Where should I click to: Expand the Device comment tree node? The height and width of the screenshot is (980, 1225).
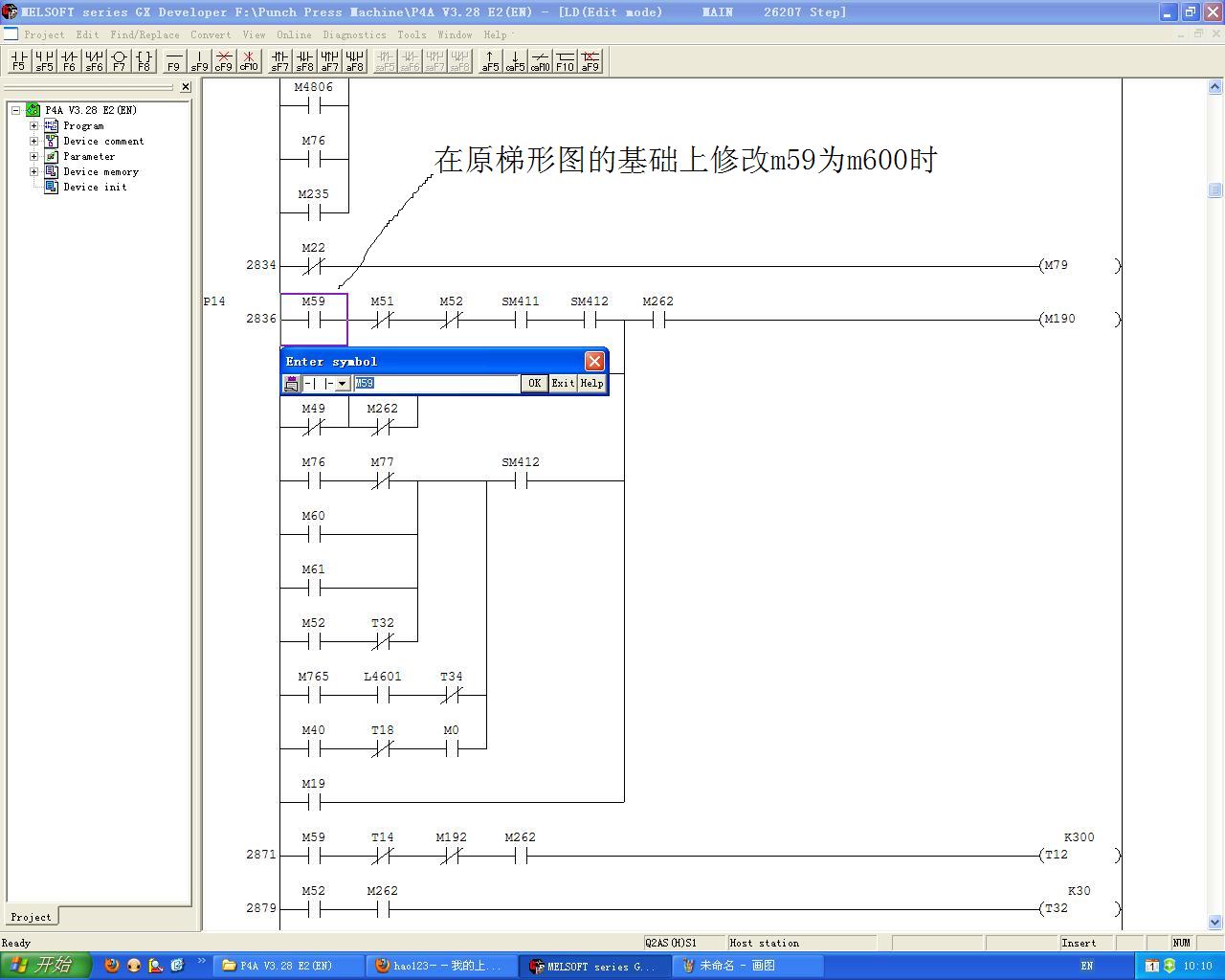34,141
